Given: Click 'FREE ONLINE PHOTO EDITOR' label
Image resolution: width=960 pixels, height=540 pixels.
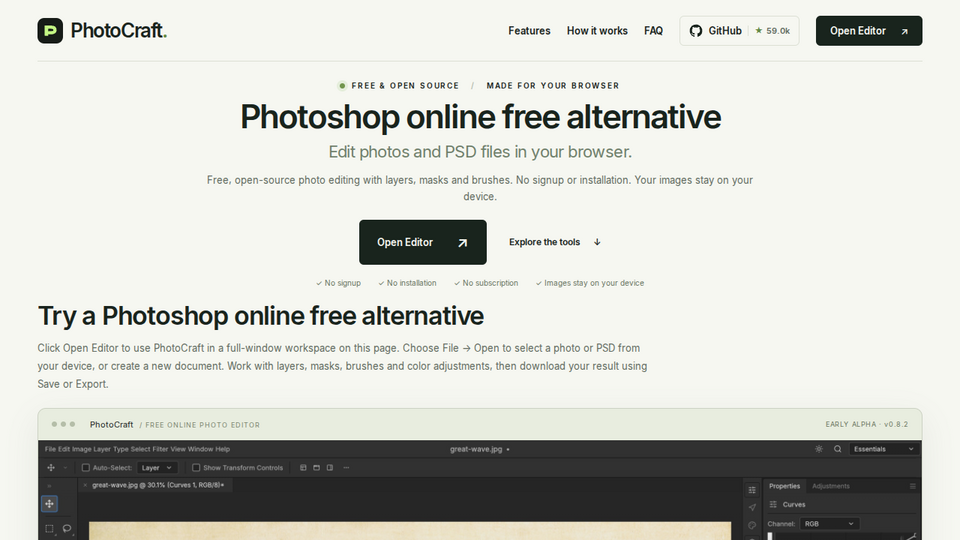Looking at the screenshot, I should (203, 425).
